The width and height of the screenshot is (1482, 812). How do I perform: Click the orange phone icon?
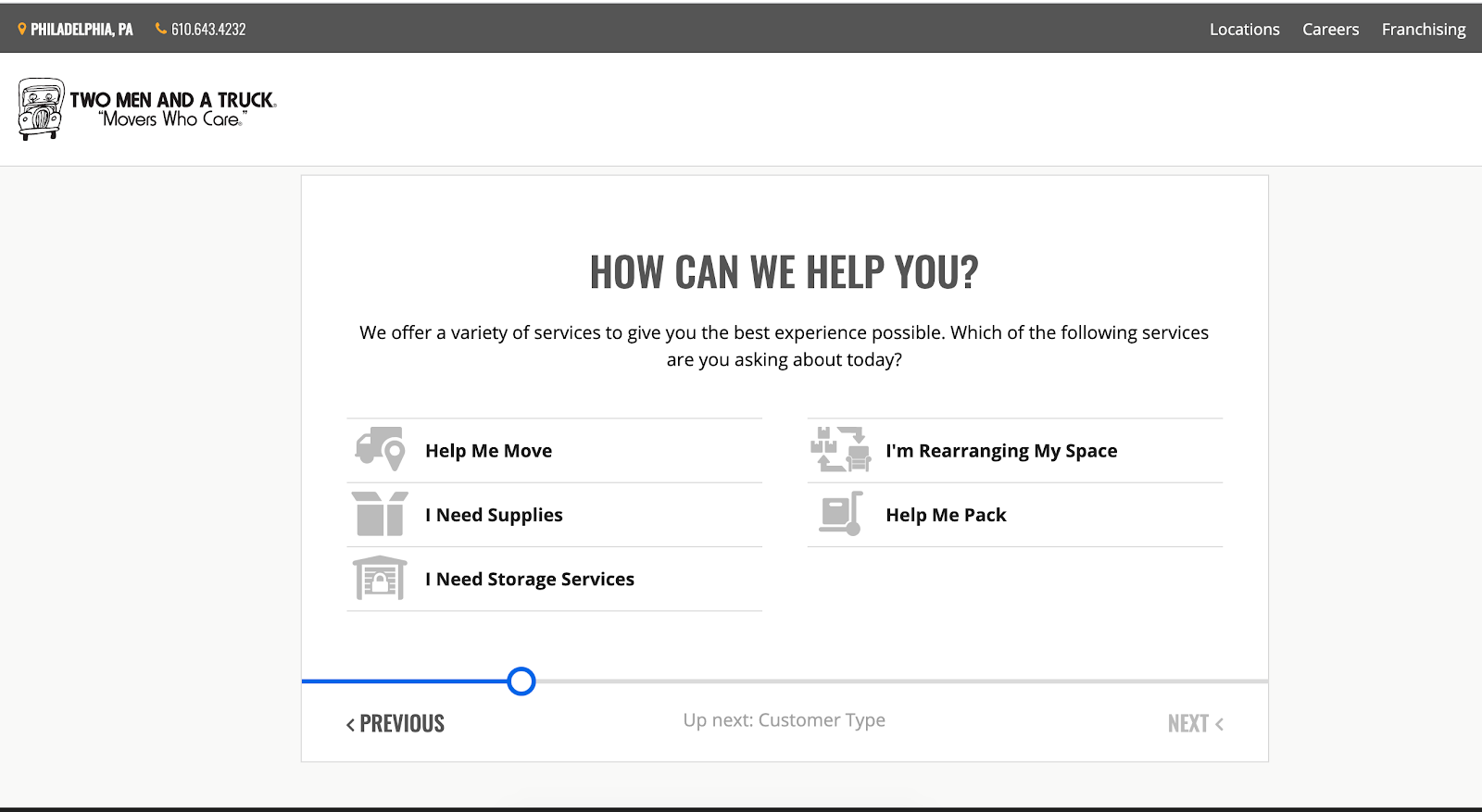tap(161, 29)
